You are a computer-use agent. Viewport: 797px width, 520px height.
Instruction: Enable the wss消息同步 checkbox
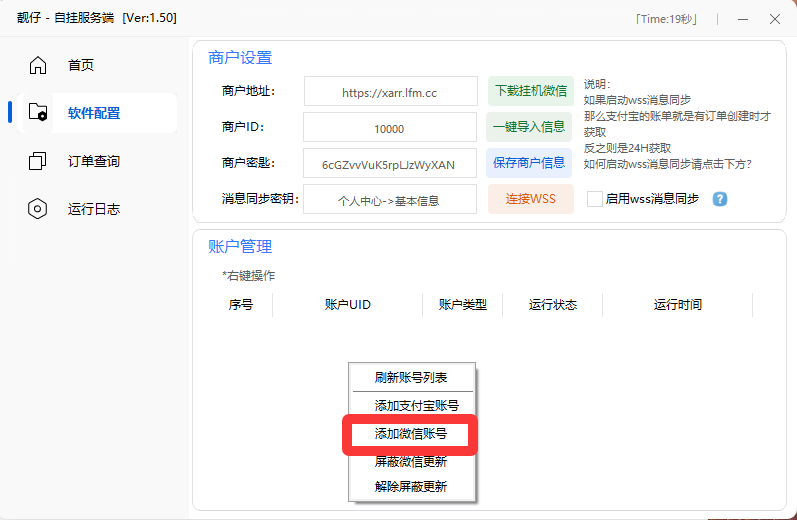595,199
